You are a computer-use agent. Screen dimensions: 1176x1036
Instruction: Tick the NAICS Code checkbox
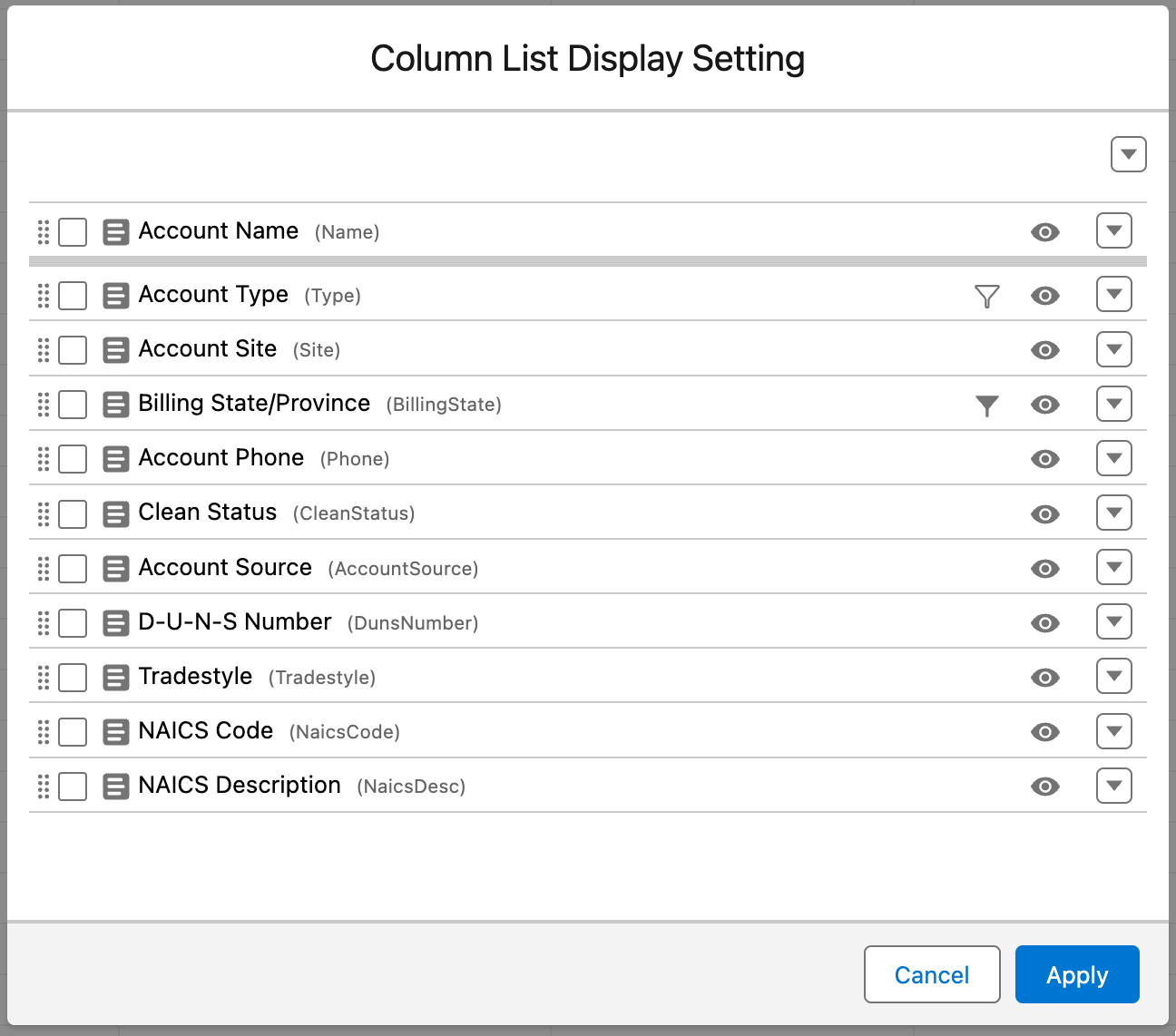tap(73, 732)
